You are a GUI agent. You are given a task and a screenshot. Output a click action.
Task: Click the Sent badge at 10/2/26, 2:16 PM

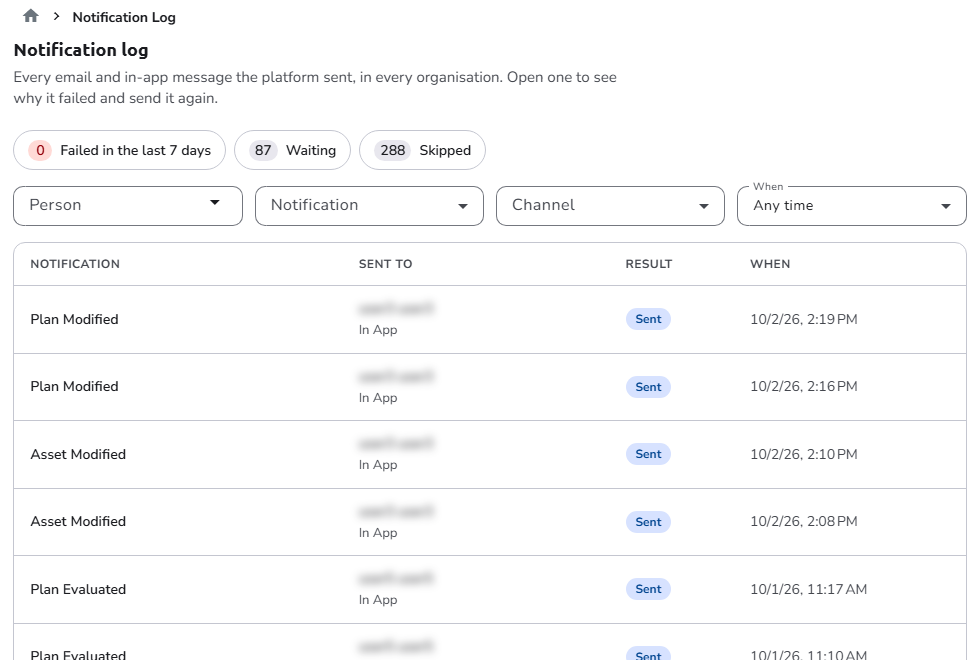(x=648, y=387)
